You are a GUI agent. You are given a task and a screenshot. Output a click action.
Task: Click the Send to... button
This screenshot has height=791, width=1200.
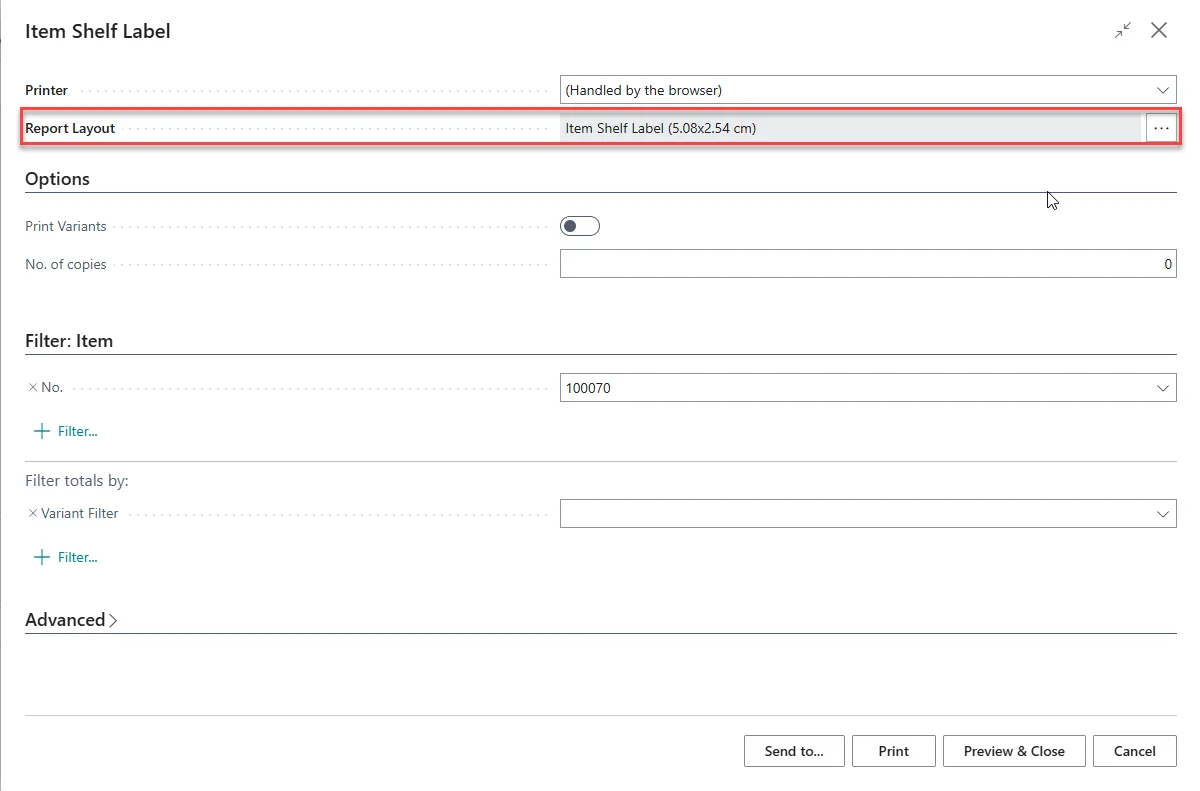[794, 751]
